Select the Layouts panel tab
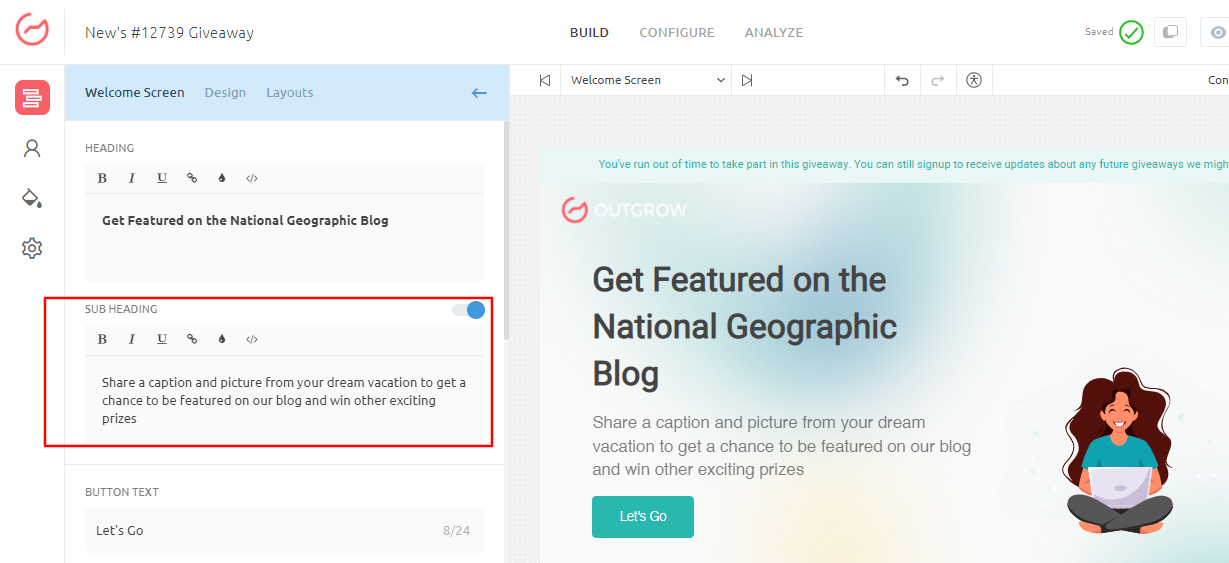 point(290,93)
